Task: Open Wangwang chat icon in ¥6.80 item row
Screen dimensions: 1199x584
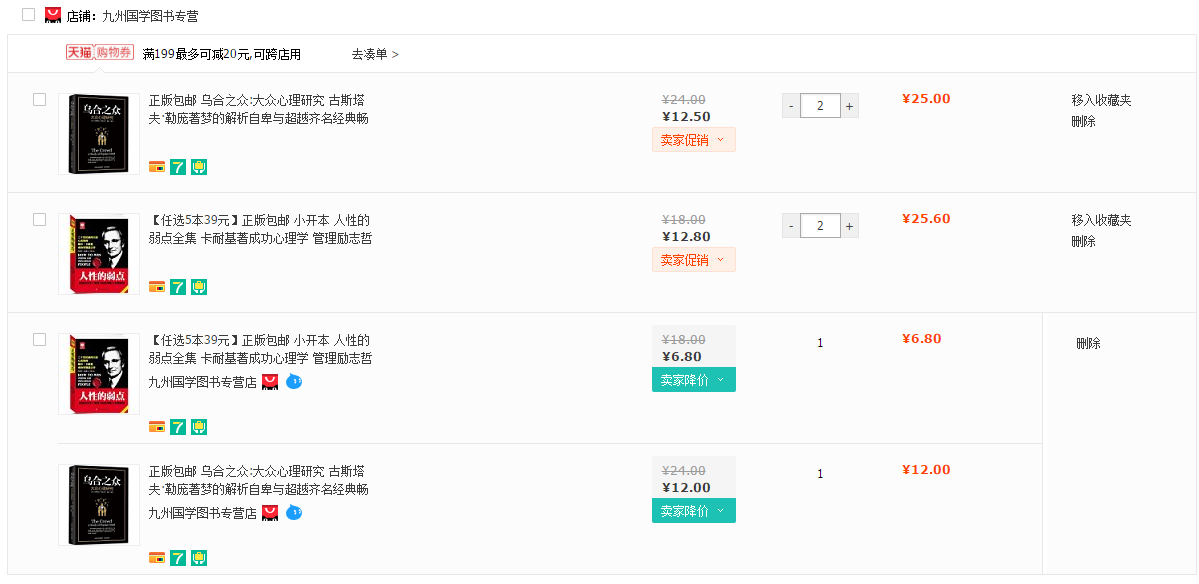Action: [294, 381]
